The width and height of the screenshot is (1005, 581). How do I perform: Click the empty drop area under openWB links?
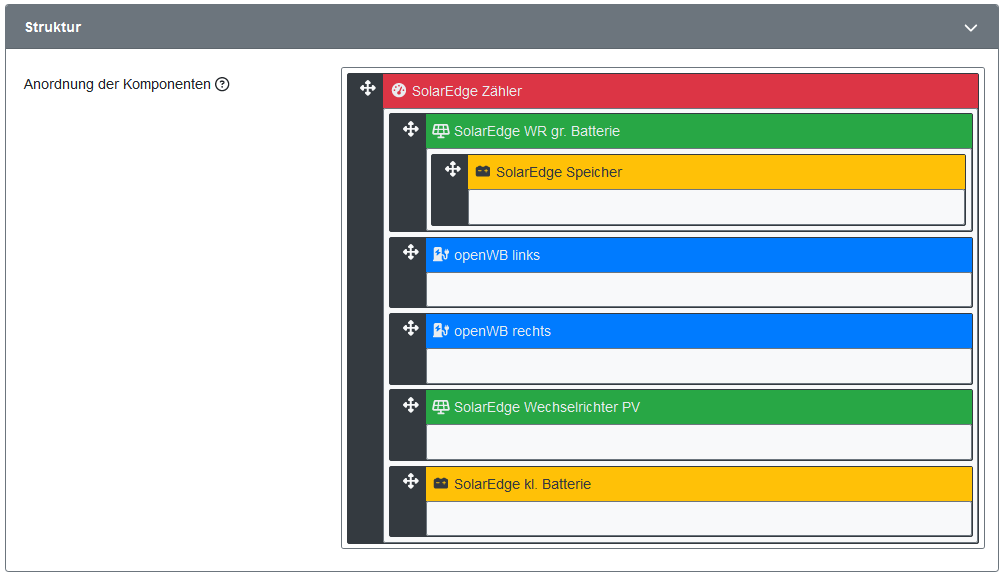point(699,290)
